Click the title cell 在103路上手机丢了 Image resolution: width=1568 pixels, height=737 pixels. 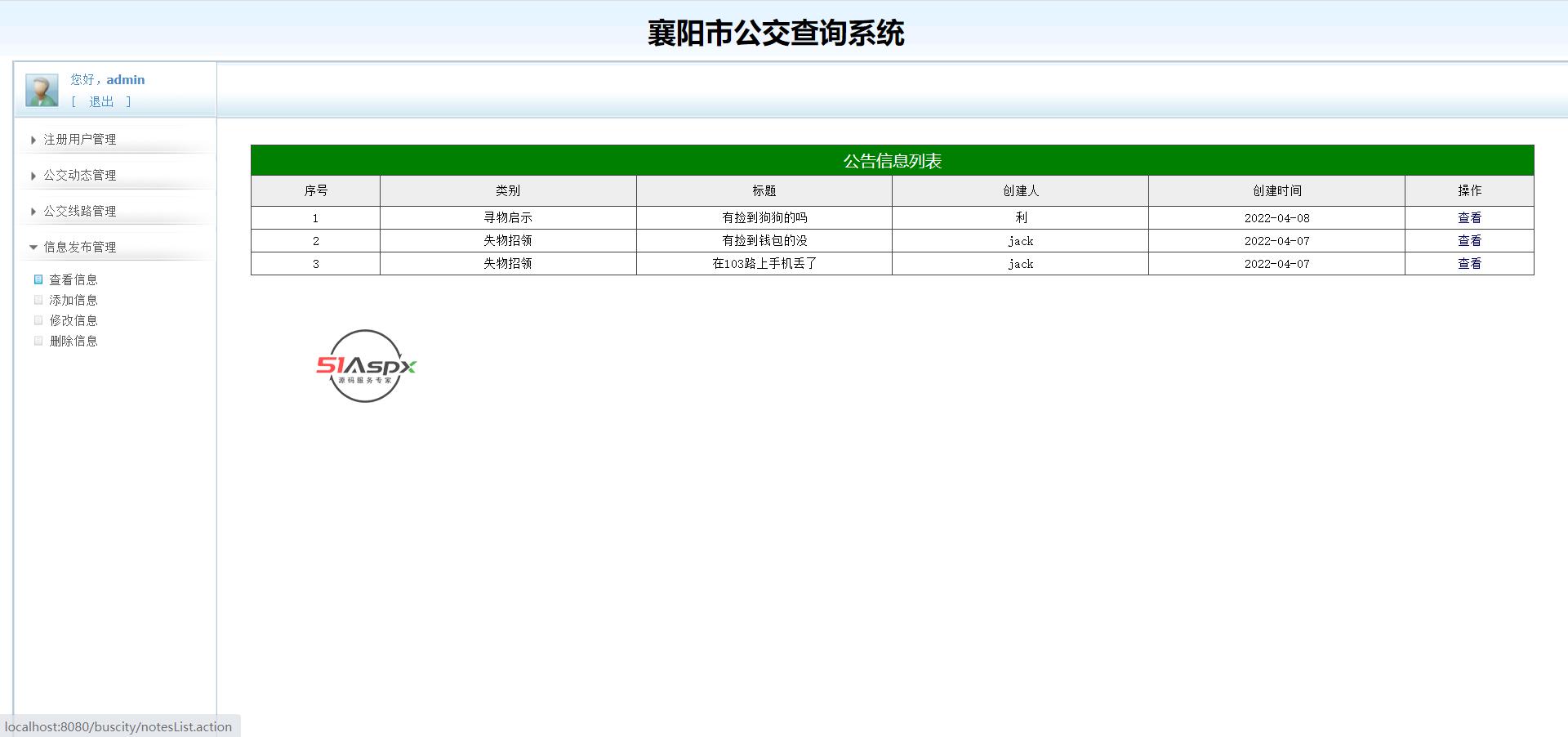coord(764,264)
